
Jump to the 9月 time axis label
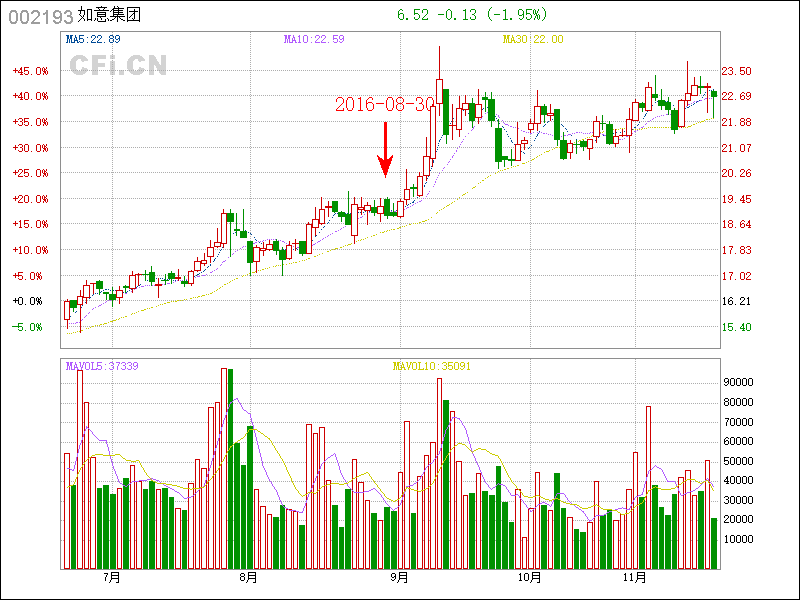399,577
